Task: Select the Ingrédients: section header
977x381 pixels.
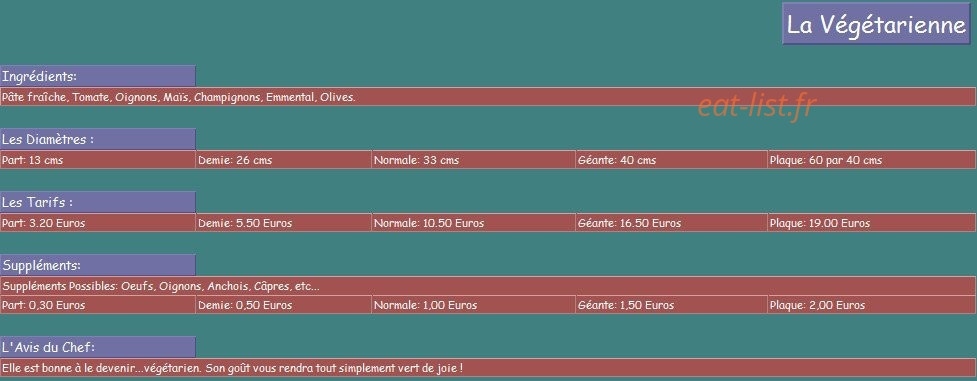Action: (98, 76)
